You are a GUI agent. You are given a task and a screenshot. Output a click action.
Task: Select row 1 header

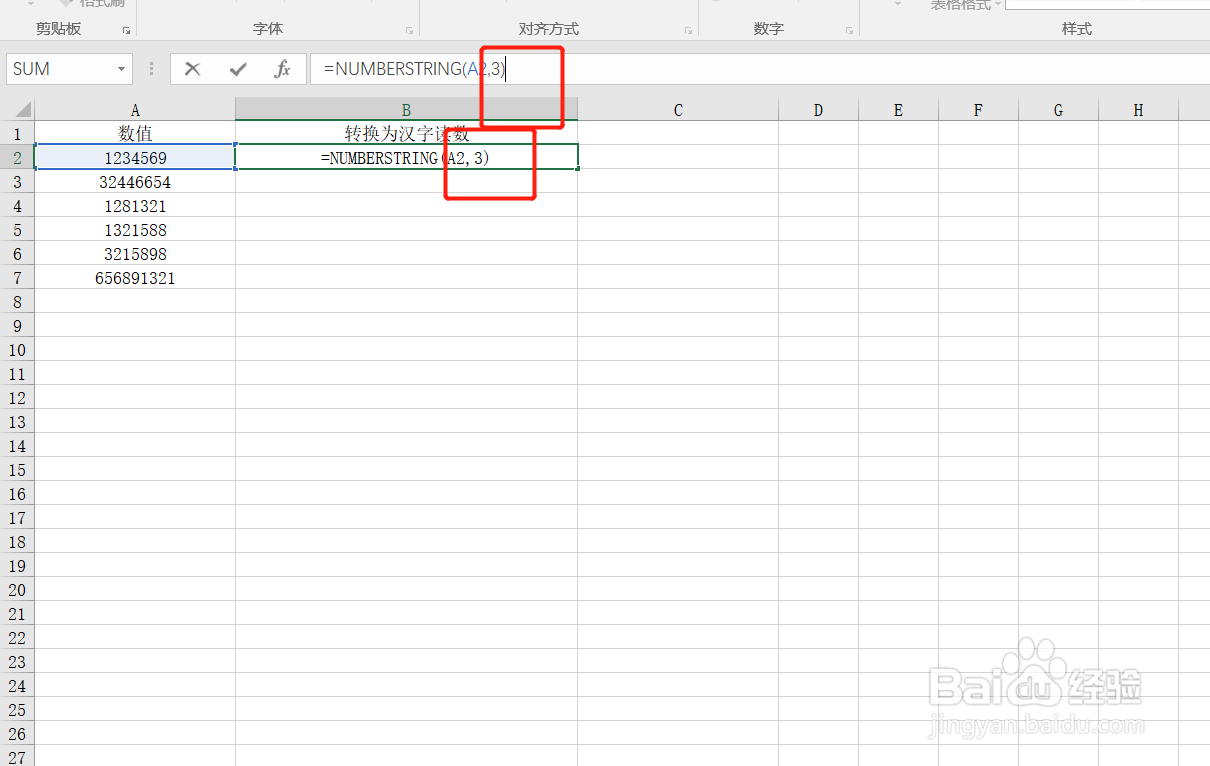pyautogui.click(x=17, y=133)
